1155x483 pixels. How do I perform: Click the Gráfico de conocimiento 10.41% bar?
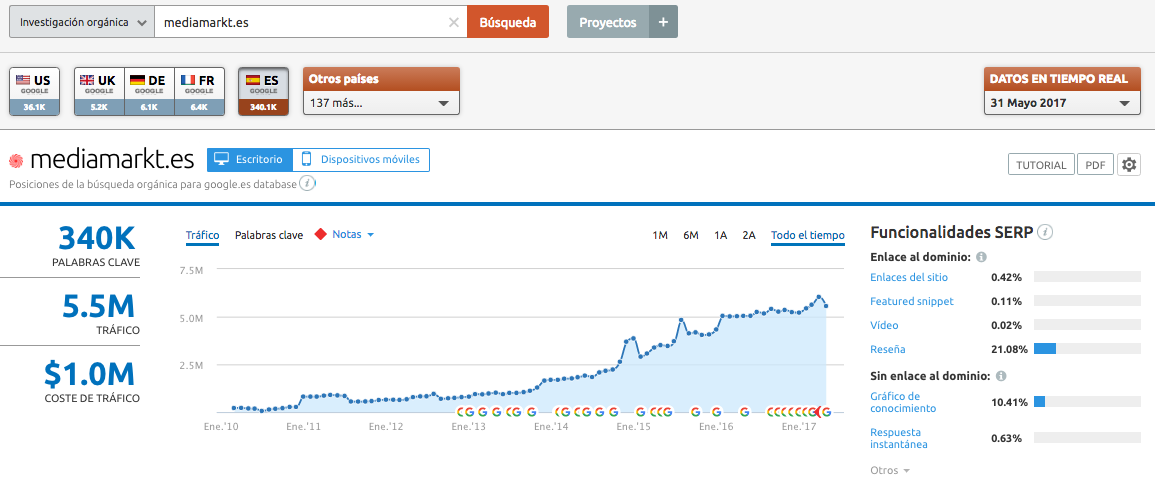pyautogui.click(x=1089, y=402)
